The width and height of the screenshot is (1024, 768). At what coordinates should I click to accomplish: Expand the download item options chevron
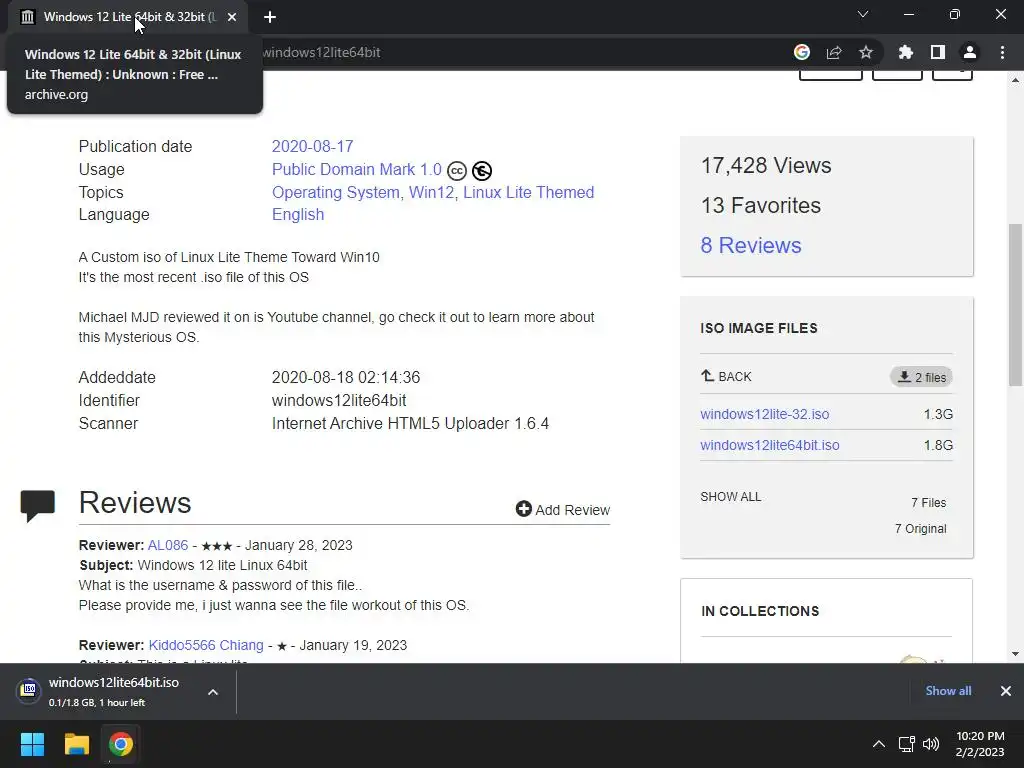[x=213, y=692]
